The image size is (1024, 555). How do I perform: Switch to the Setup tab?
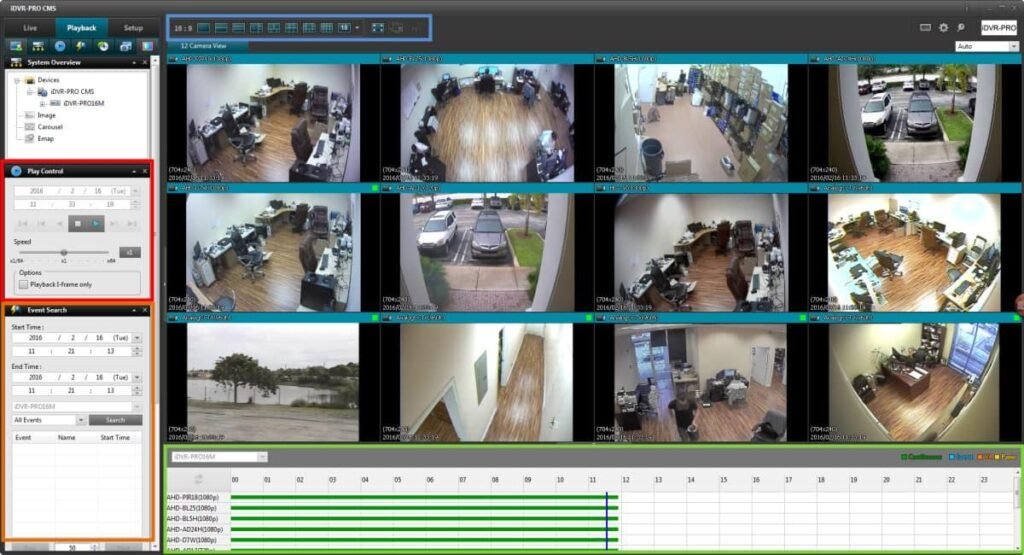coord(133,28)
